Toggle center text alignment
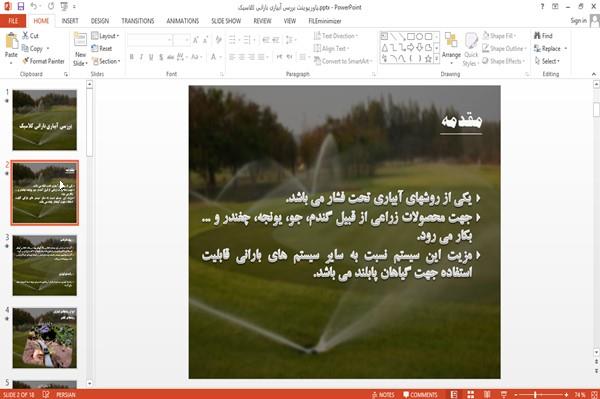Screen dimensions: 600x399 [242, 57]
